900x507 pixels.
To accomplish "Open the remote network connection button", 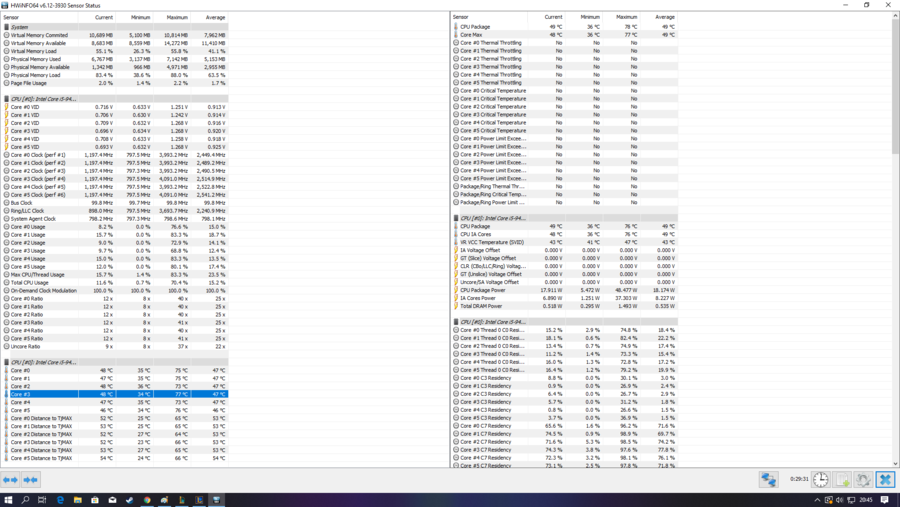I will click(x=769, y=479).
